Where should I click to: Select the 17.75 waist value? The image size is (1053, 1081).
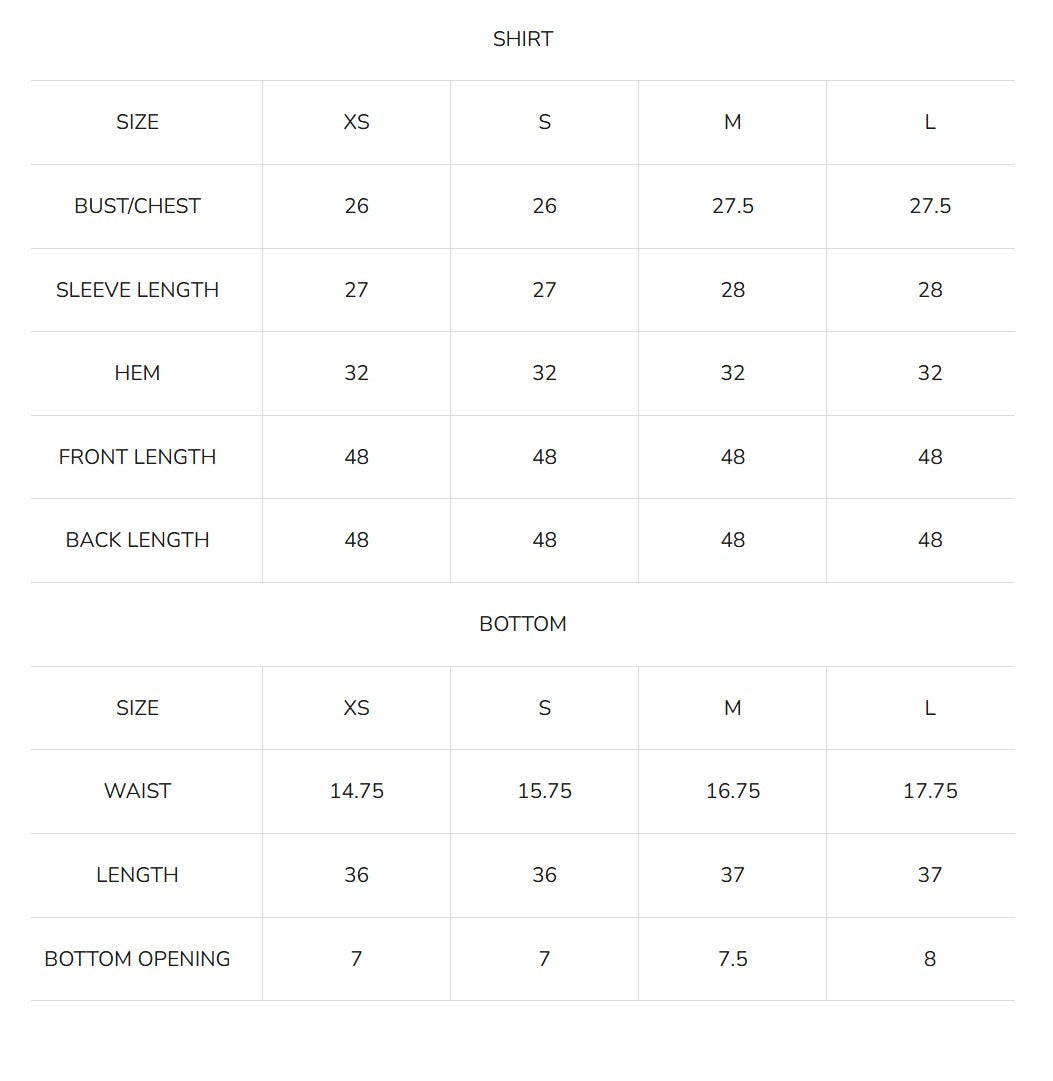pos(930,791)
